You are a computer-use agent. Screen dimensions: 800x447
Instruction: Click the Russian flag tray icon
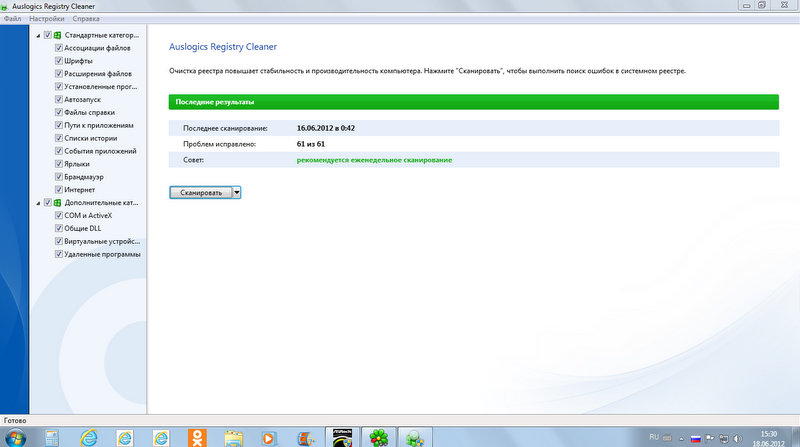[x=695, y=438]
